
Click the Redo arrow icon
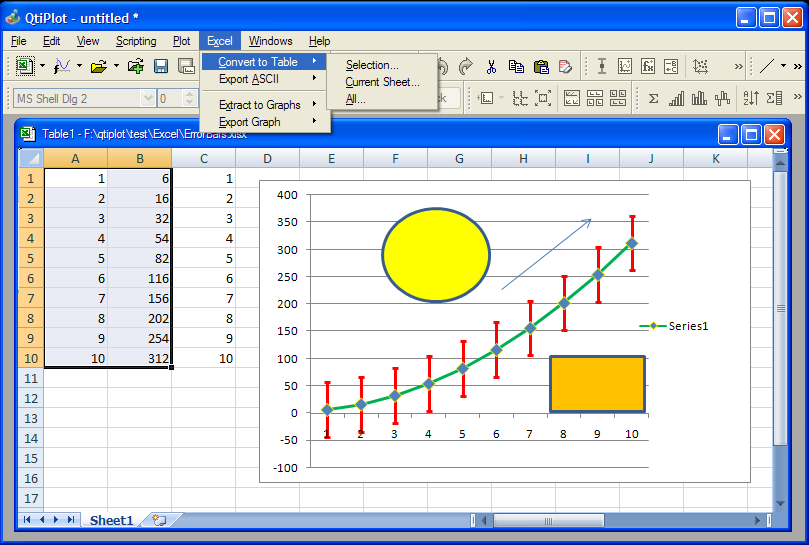pos(466,67)
